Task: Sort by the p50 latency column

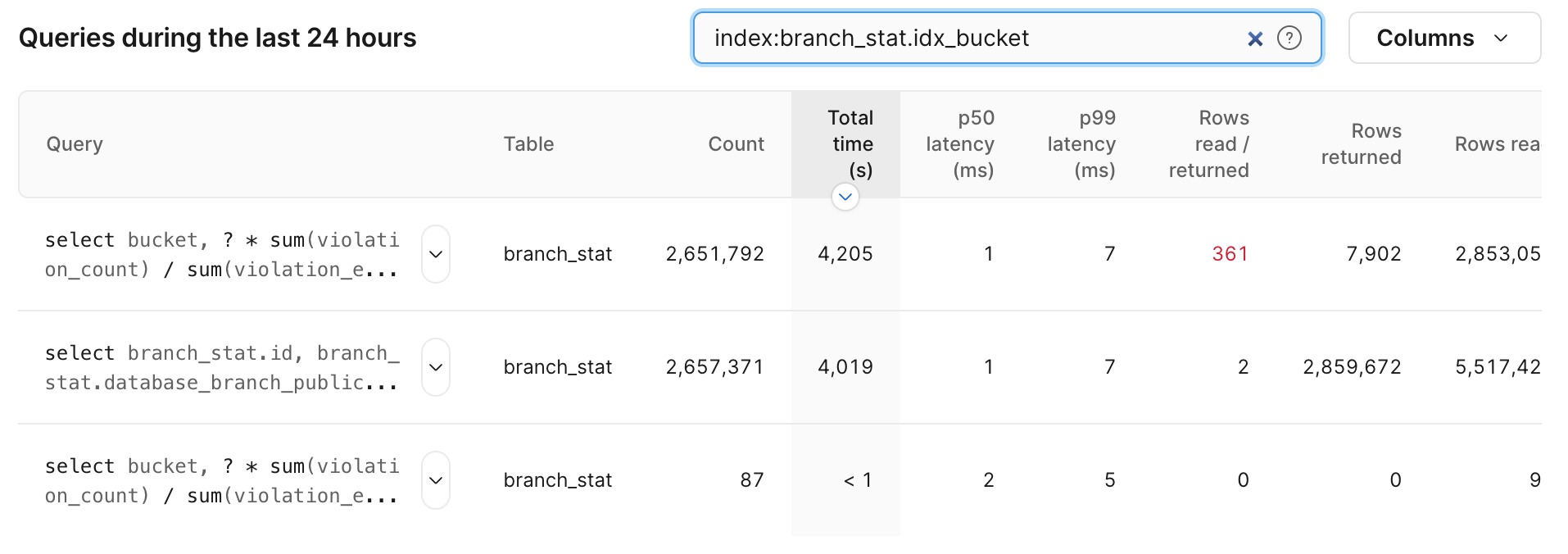Action: (x=959, y=143)
